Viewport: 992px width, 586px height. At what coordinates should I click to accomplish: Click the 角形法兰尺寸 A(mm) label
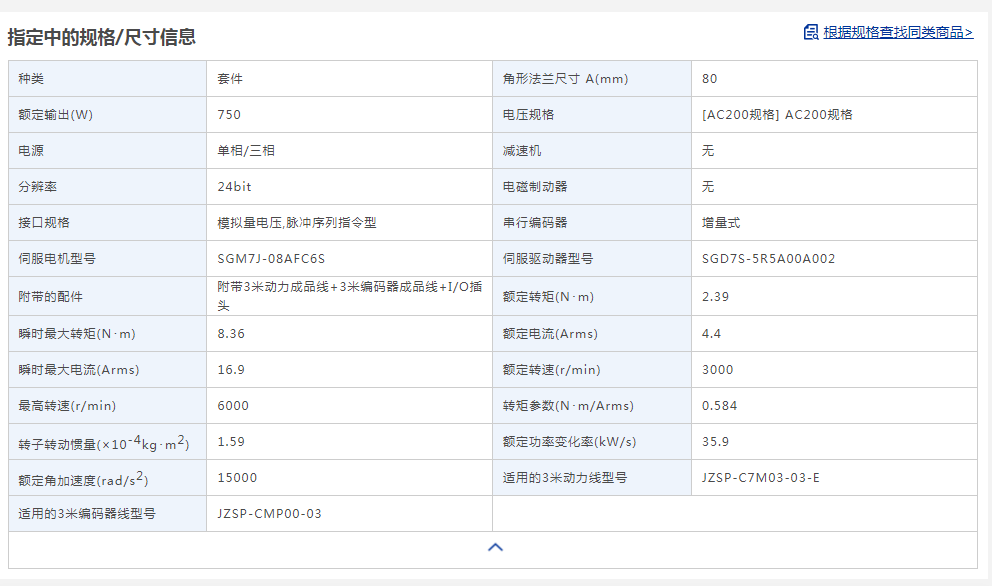pos(566,78)
